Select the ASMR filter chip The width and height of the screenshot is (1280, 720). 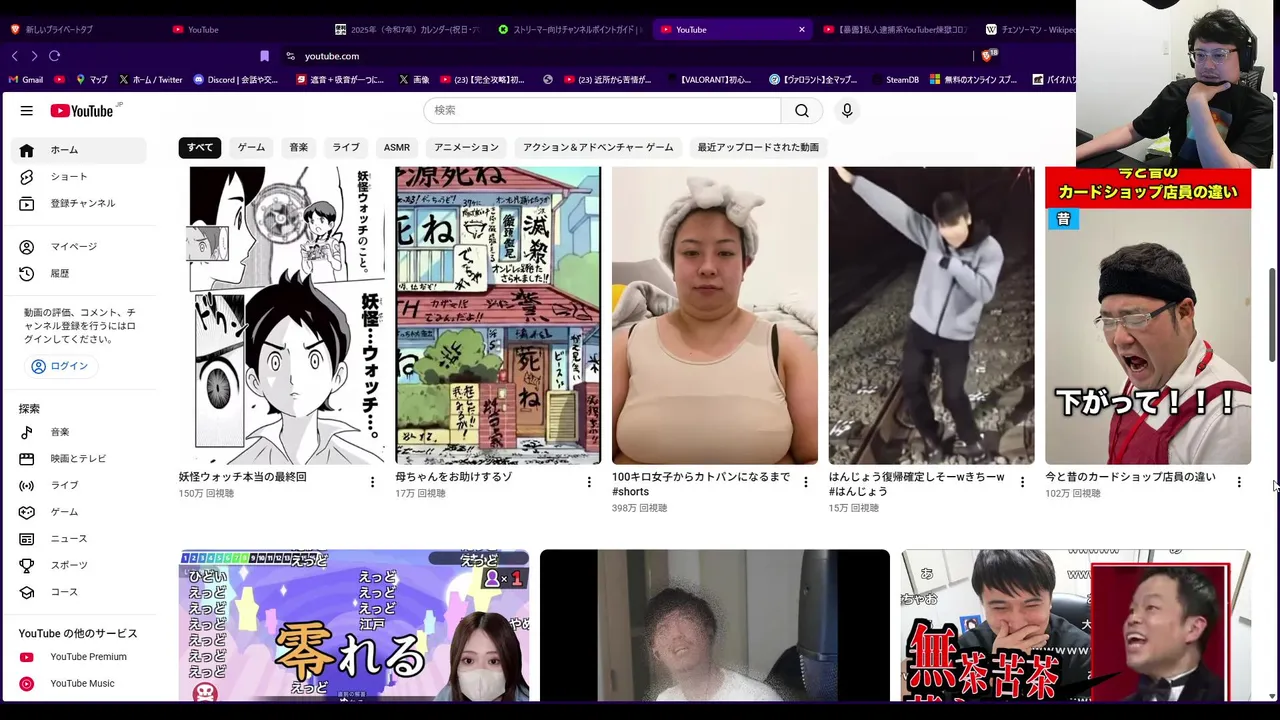pos(397,147)
